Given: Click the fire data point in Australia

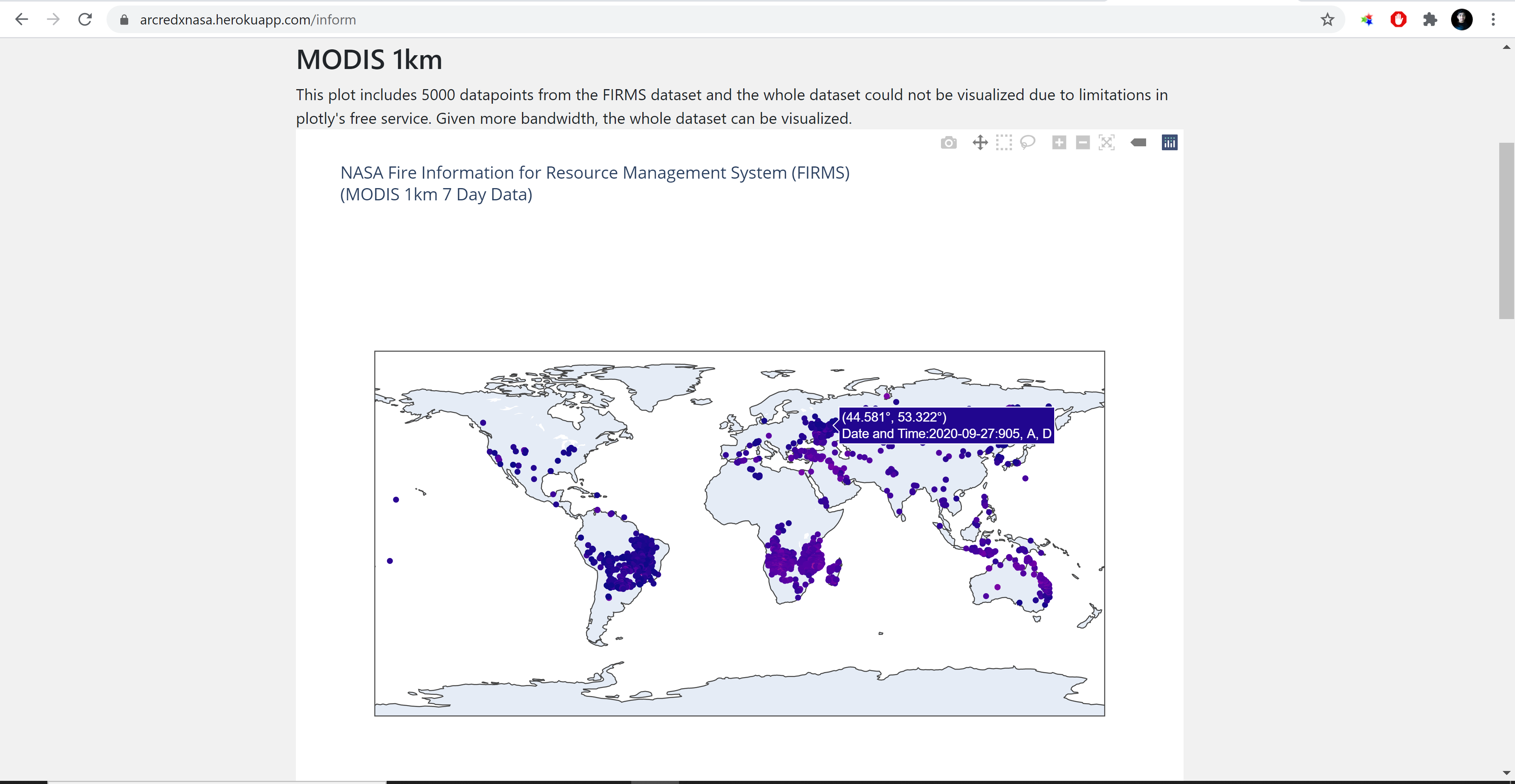Looking at the screenshot, I should click(x=997, y=587).
